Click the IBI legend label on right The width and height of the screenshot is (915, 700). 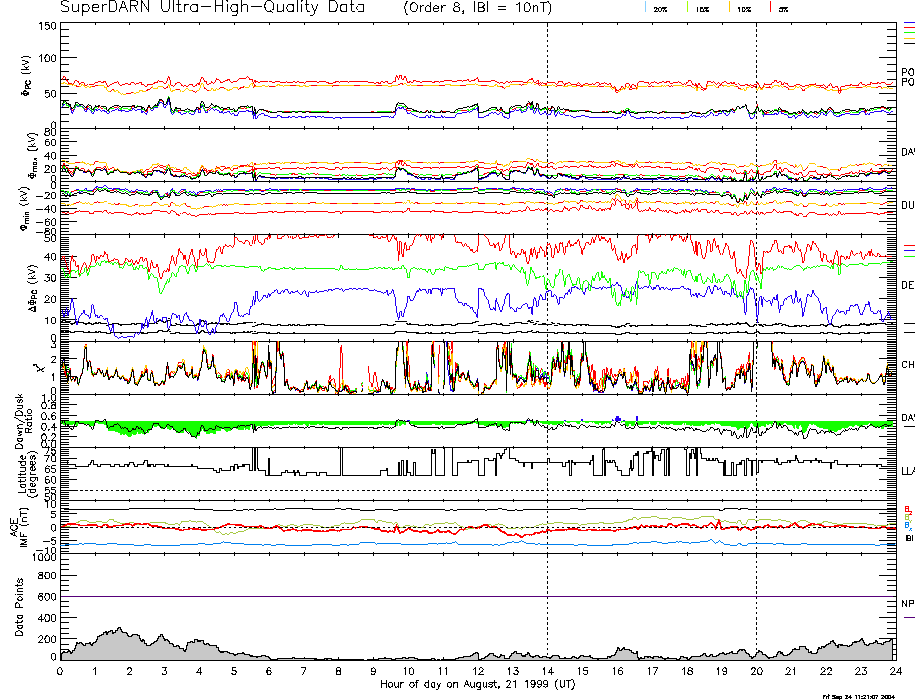pos(907,538)
